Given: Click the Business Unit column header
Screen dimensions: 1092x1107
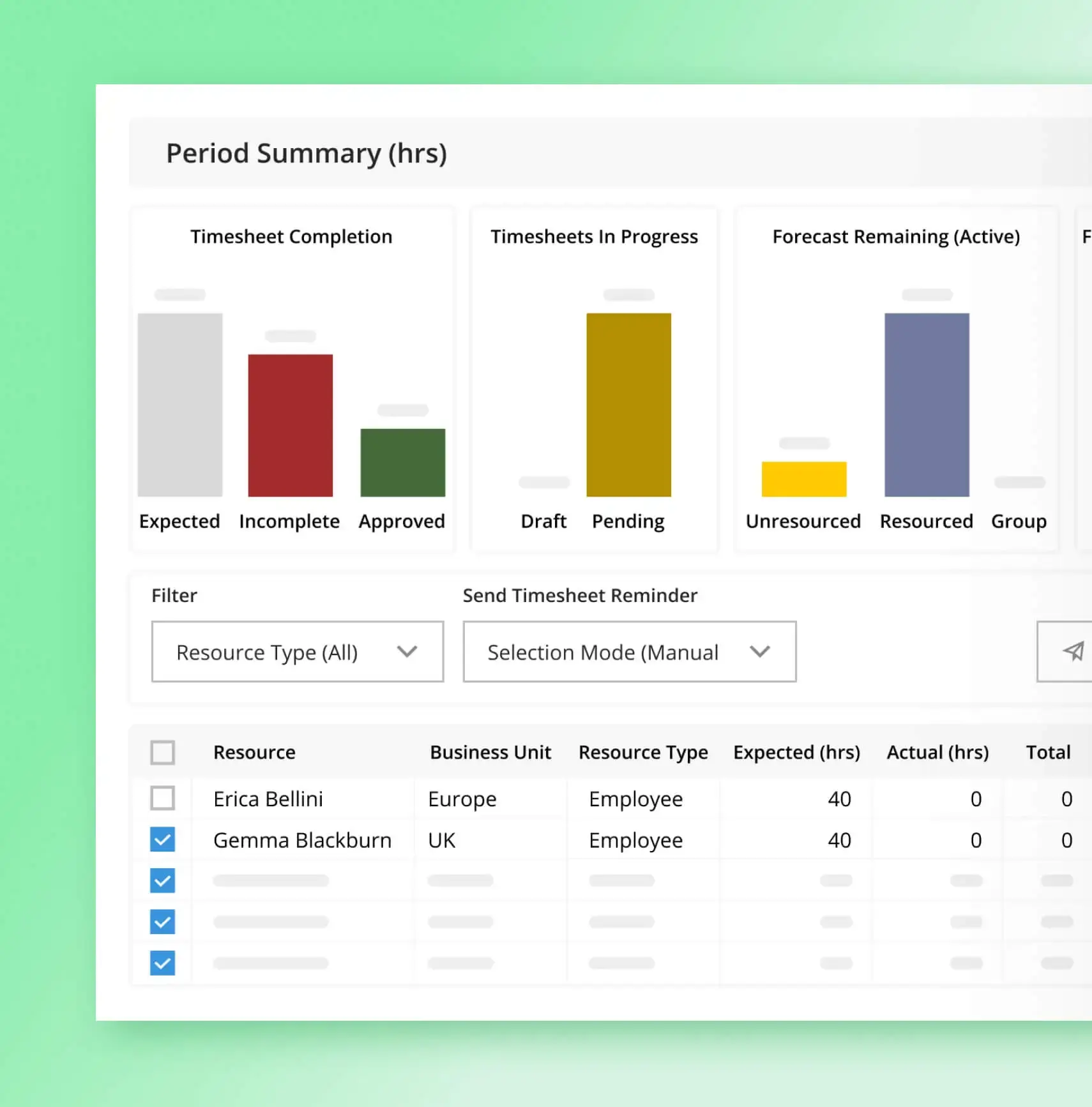Looking at the screenshot, I should (490, 753).
